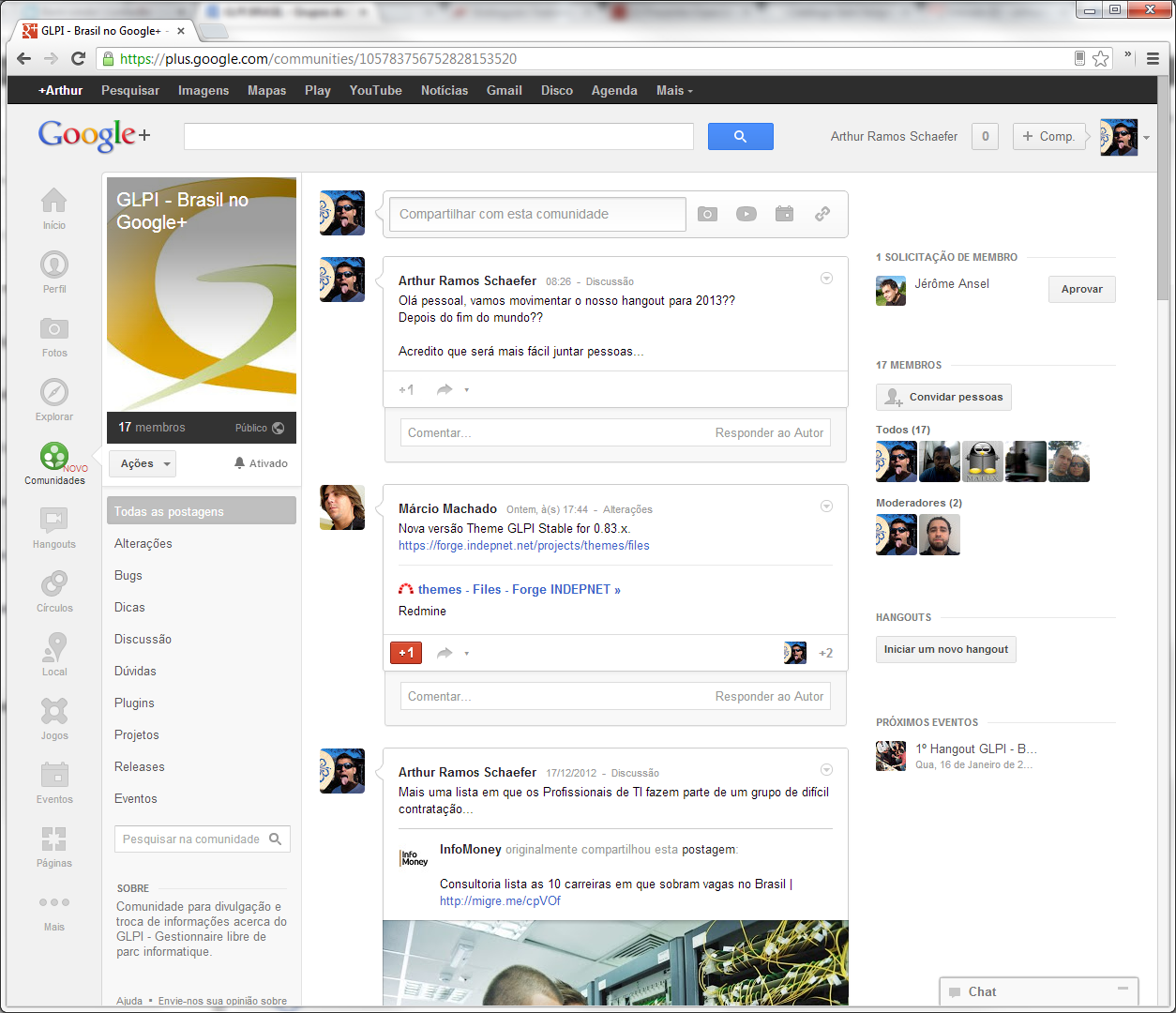
Task: Open the Chrome menu icon
Action: pos(1153,58)
